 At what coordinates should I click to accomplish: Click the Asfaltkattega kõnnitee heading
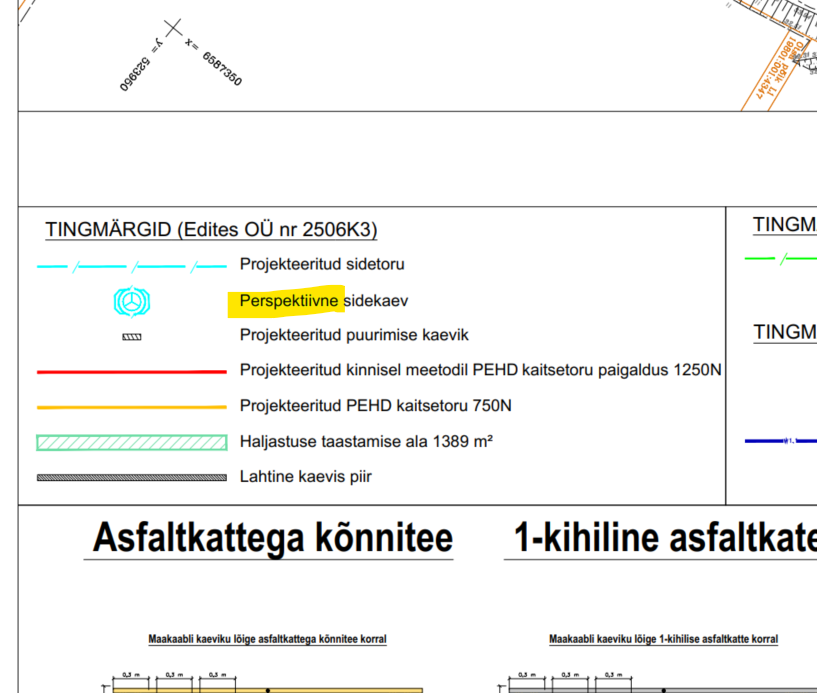pos(272,539)
